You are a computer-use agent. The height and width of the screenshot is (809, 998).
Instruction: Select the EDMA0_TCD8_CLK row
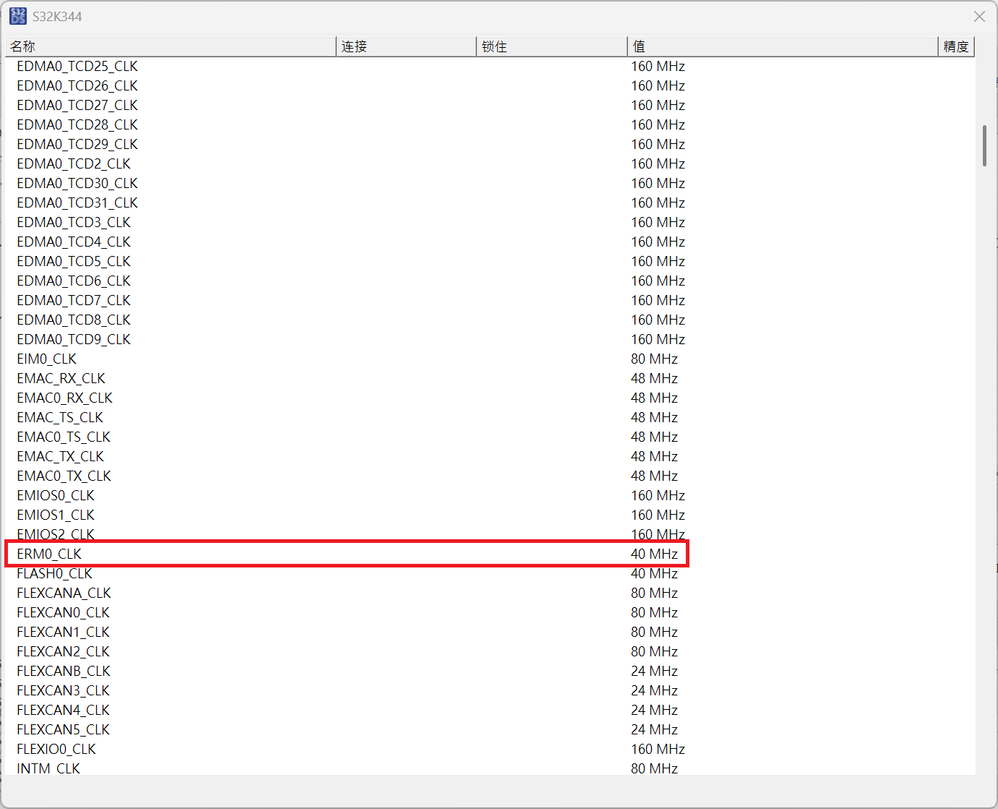[x=490, y=320]
